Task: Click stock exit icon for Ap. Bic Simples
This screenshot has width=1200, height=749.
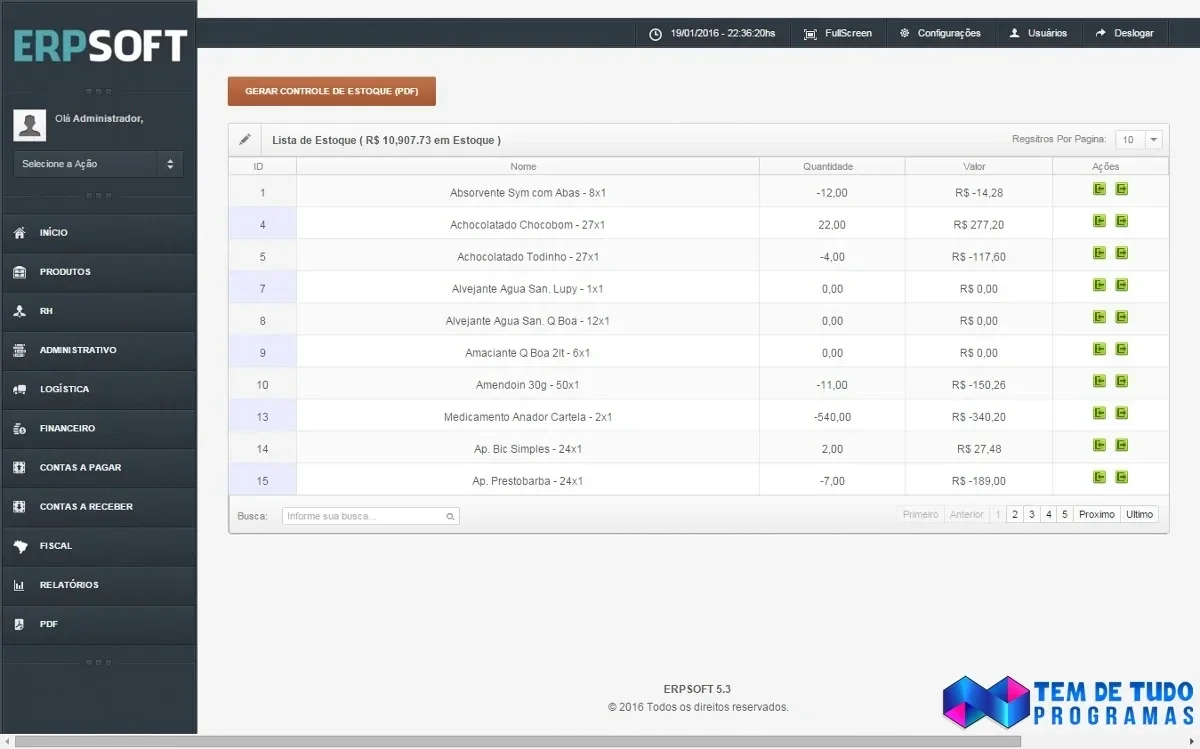Action: (x=1121, y=445)
